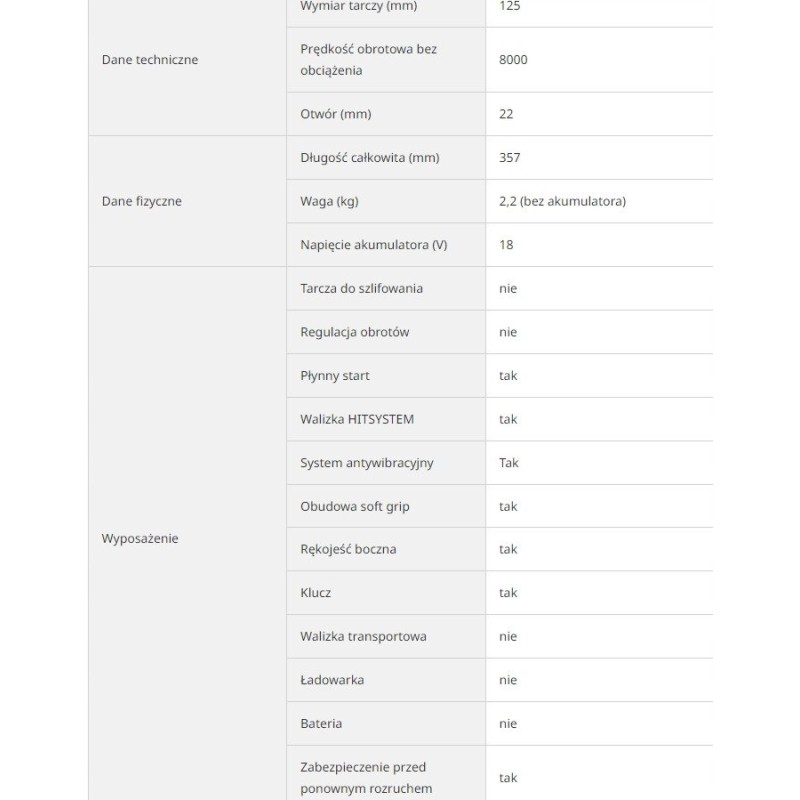Select the 'Walizka HITSYSTEM' row label
The image size is (800, 800).
357,419
